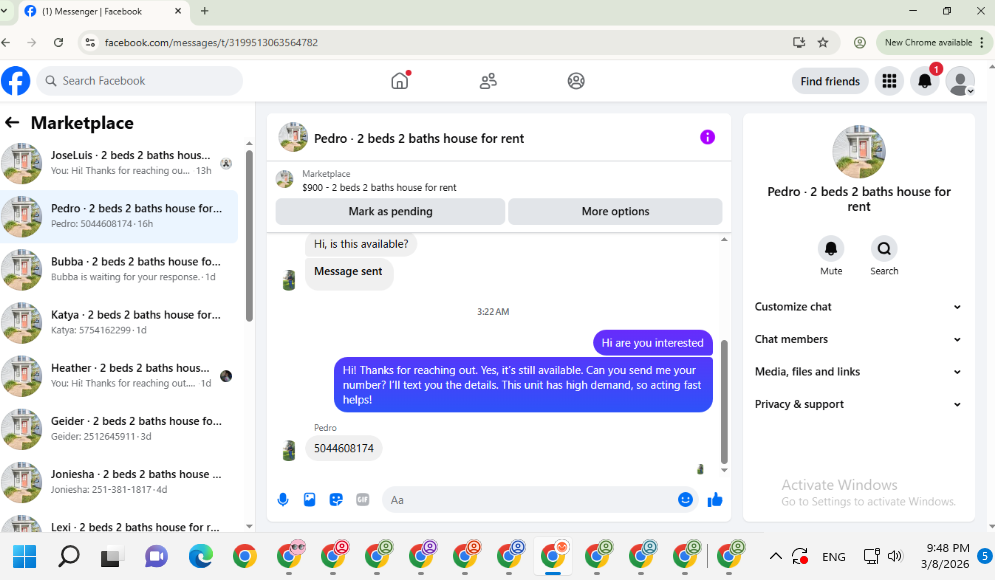
Task: Open the account profile avatar menu
Action: click(960, 81)
